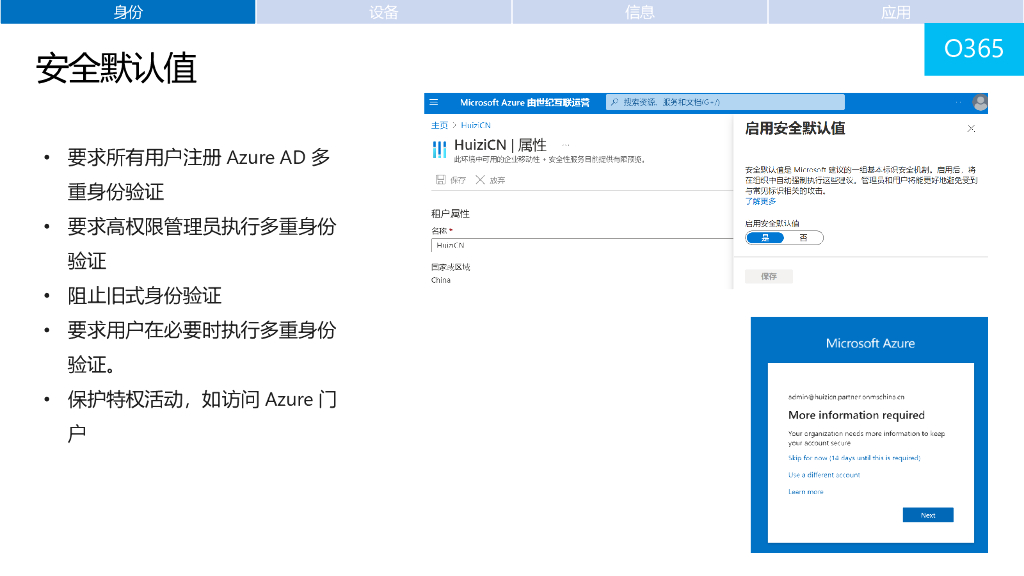Click Use a different account link
The height and width of the screenshot is (576, 1024).
pyautogui.click(x=823, y=475)
